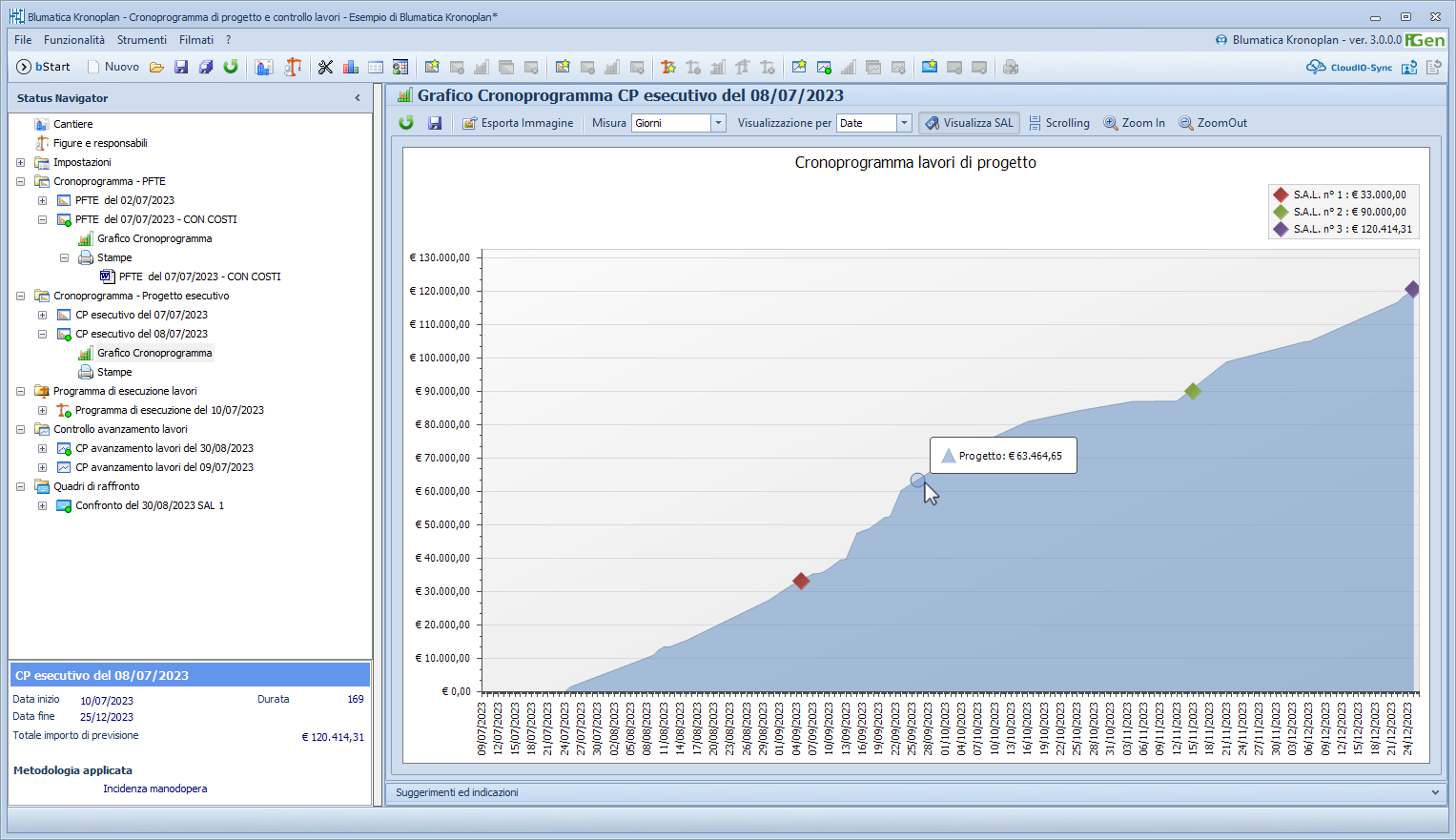Select Stampe under CP esecutivo del 08/07/2023
Viewport: 1456px width, 840px height.
coord(114,372)
